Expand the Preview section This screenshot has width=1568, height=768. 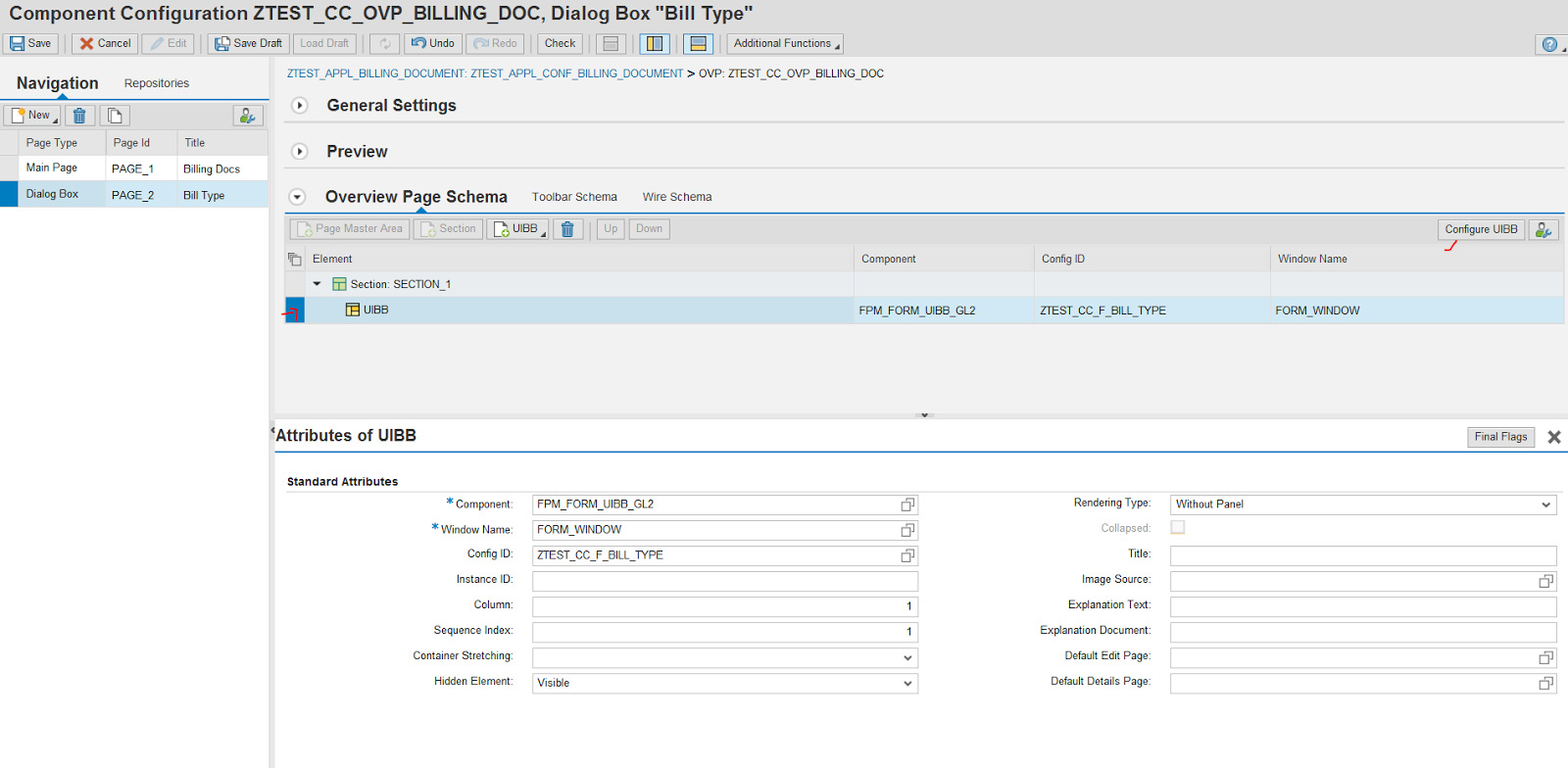[x=300, y=152]
